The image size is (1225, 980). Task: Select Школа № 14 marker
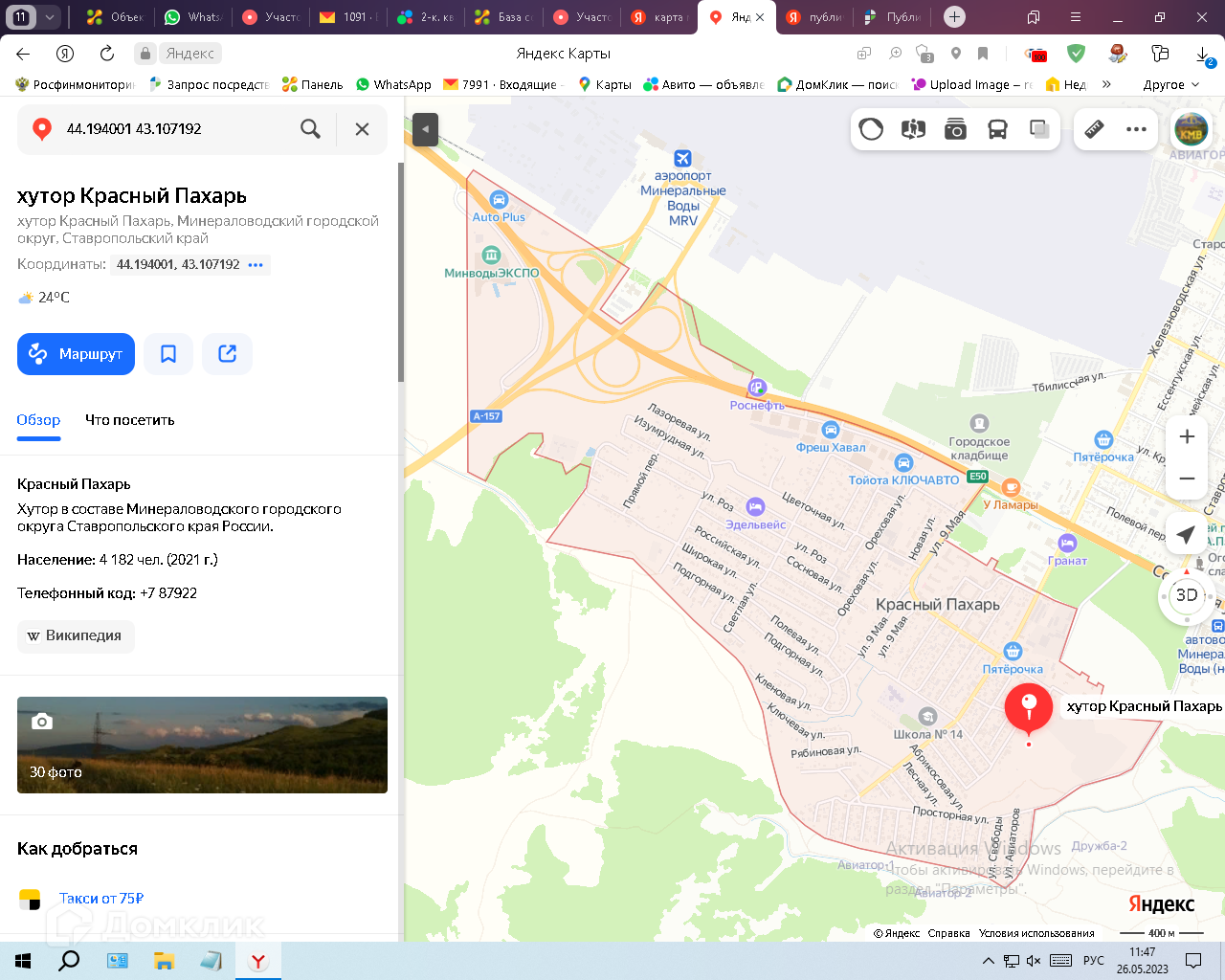pos(927,717)
